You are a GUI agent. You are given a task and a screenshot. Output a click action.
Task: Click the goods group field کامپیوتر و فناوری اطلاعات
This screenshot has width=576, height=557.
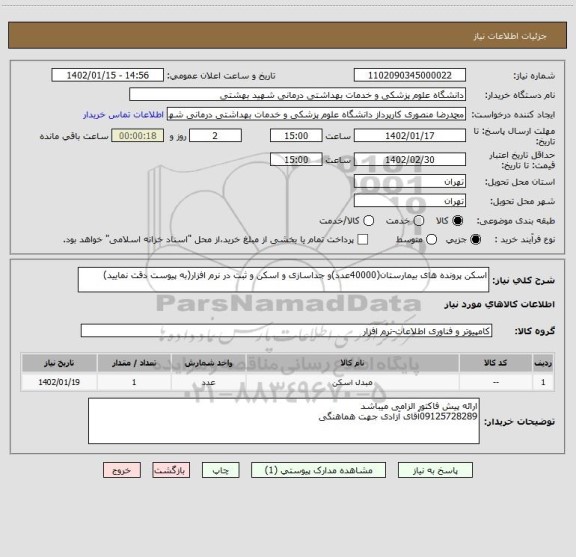(x=286, y=331)
